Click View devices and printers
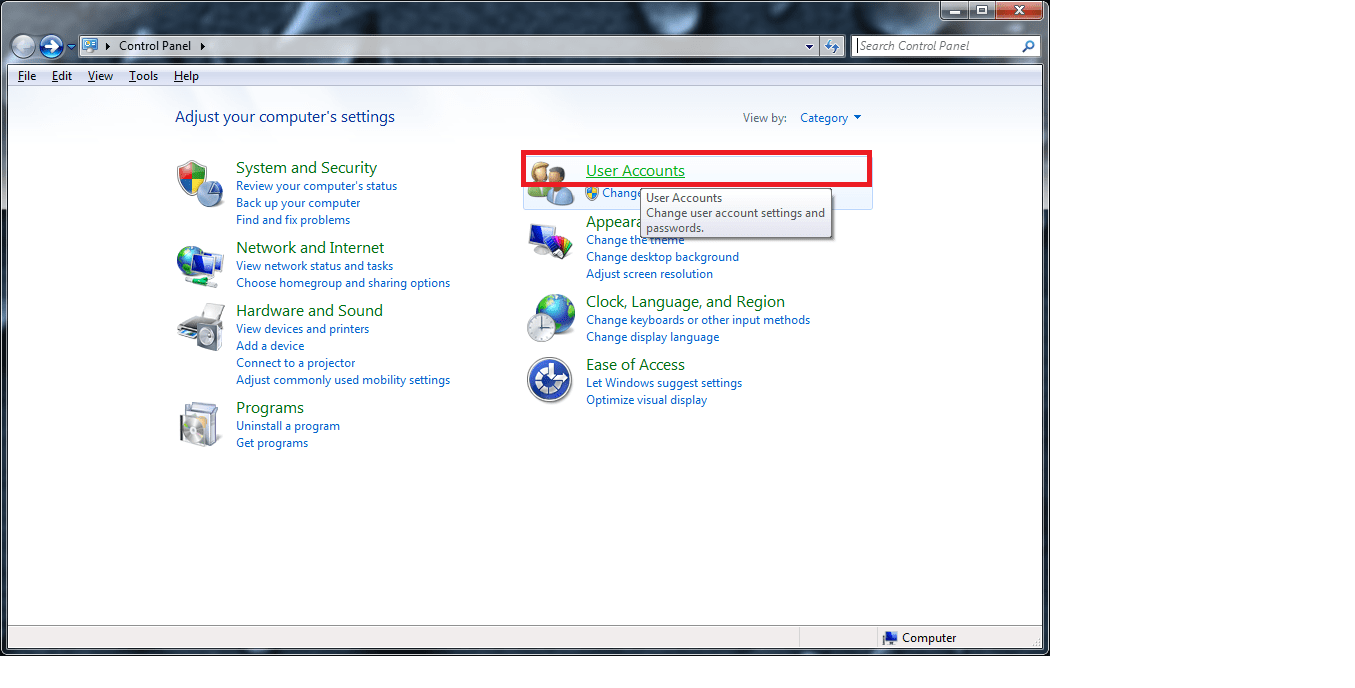1355x688 pixels. point(302,329)
